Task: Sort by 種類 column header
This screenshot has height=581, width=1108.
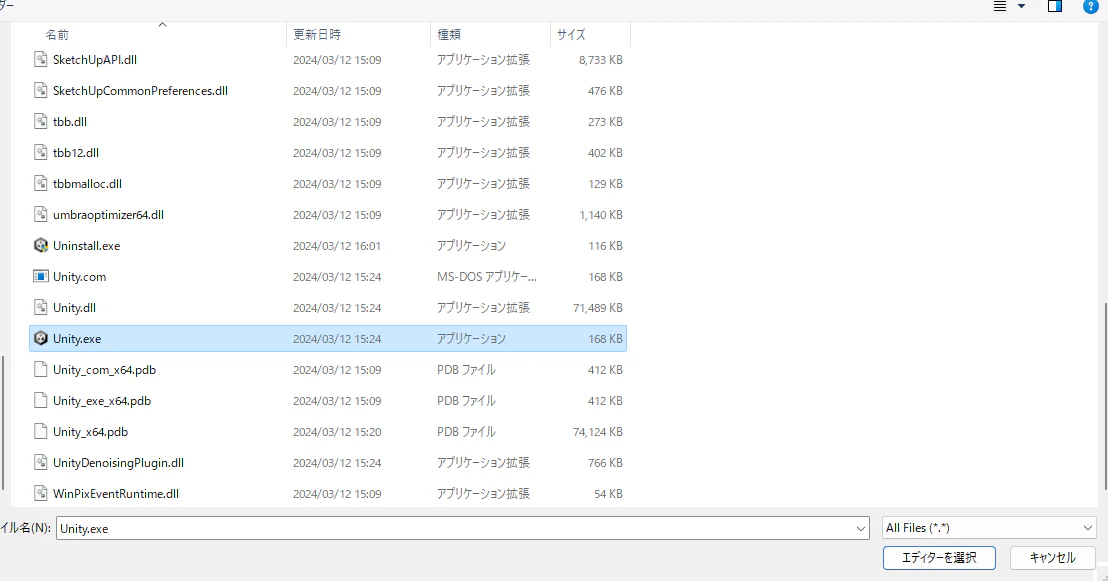Action: (449, 35)
